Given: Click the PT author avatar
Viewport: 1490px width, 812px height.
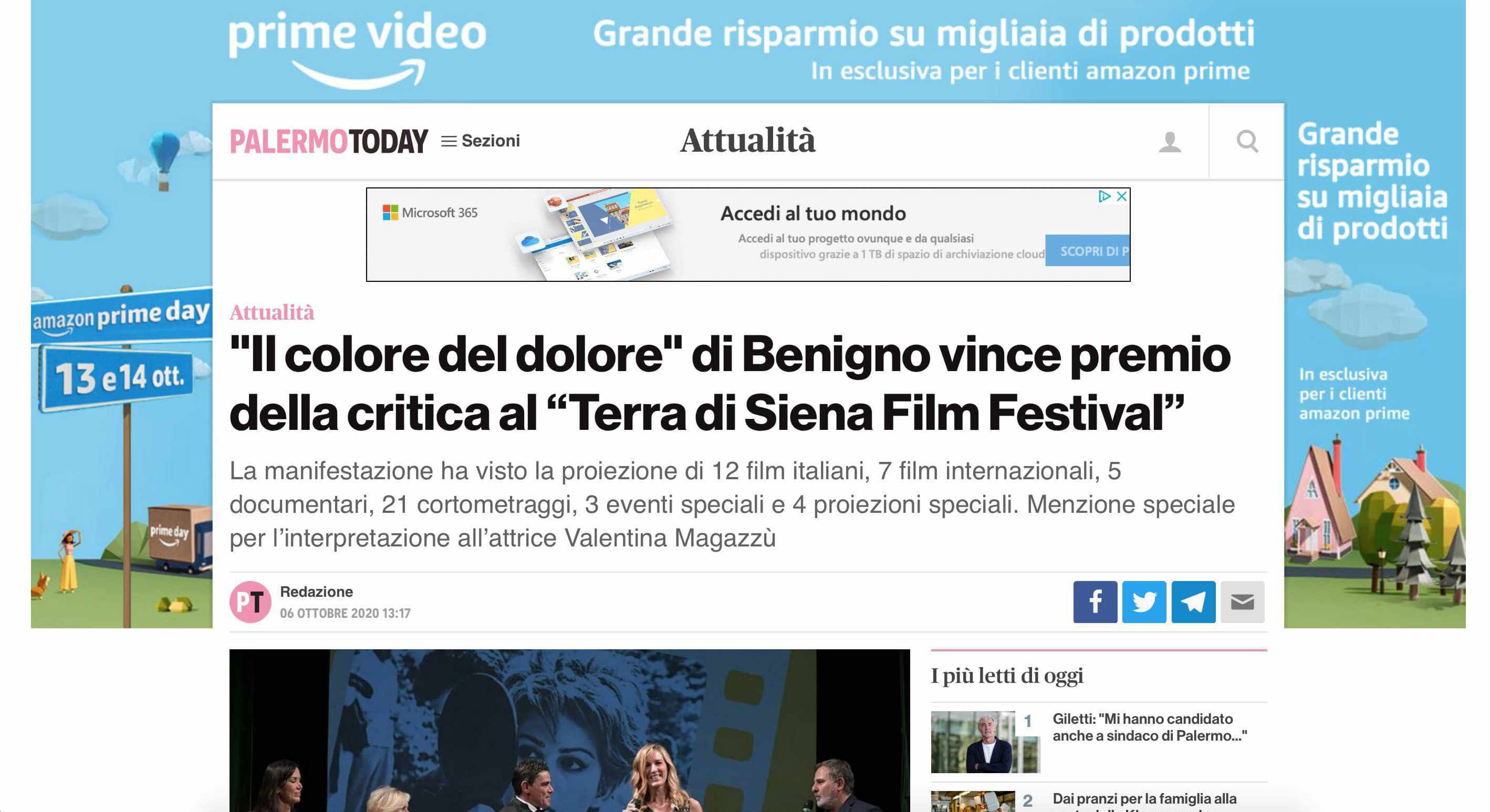Looking at the screenshot, I should click(x=251, y=602).
